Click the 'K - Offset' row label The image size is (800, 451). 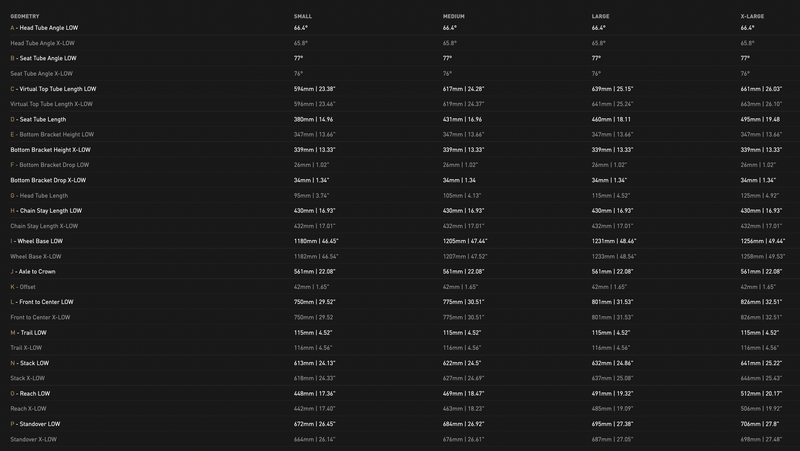pos(26,286)
